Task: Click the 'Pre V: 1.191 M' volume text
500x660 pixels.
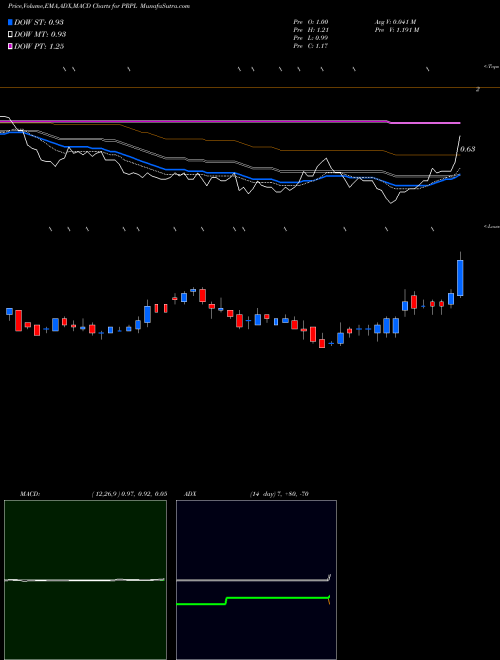Action: pyautogui.click(x=397, y=30)
